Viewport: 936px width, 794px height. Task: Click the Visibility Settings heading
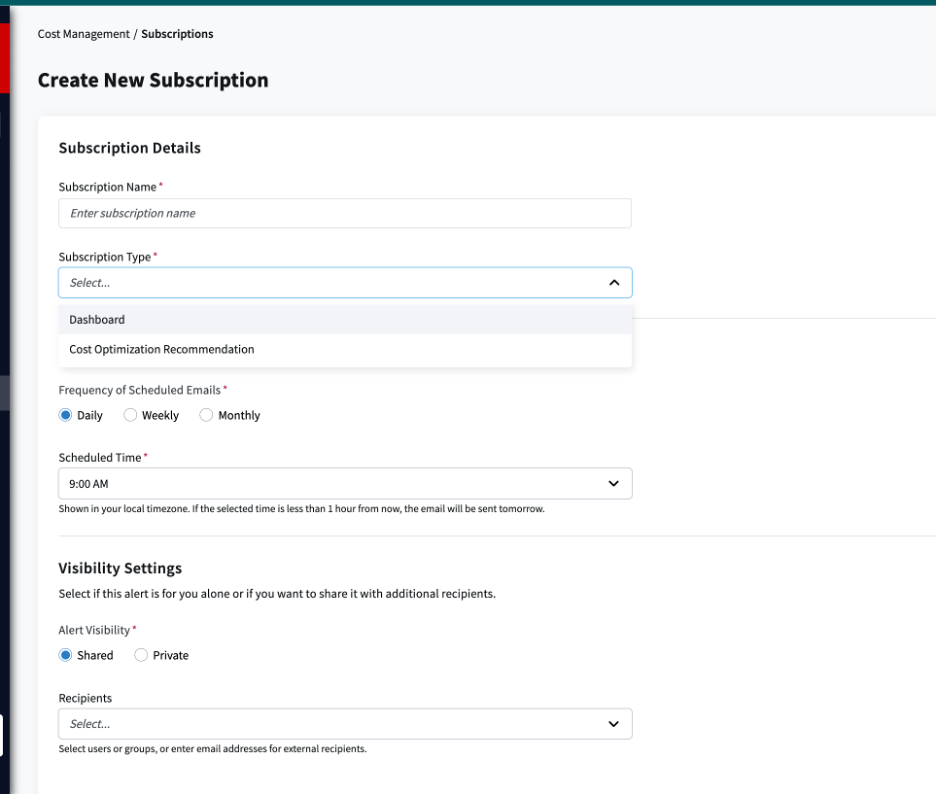[120, 568]
